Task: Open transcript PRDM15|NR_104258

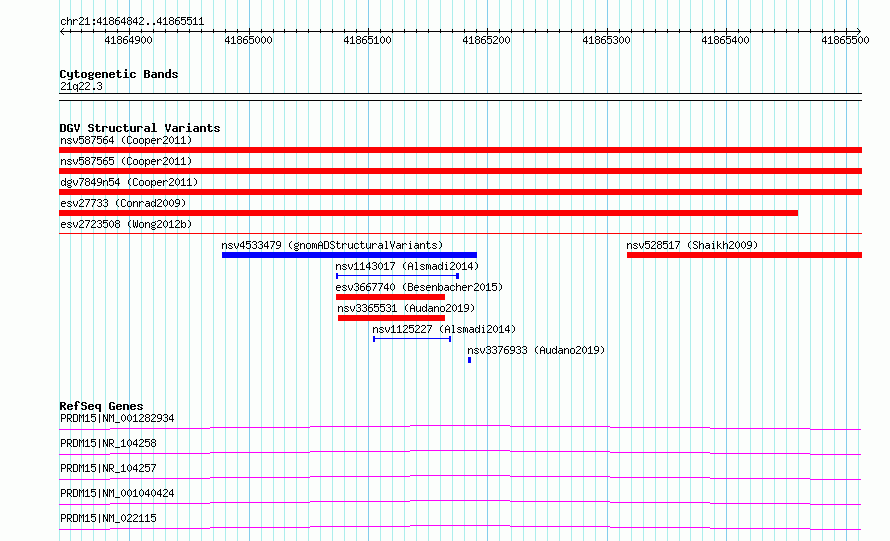Action: (108, 443)
